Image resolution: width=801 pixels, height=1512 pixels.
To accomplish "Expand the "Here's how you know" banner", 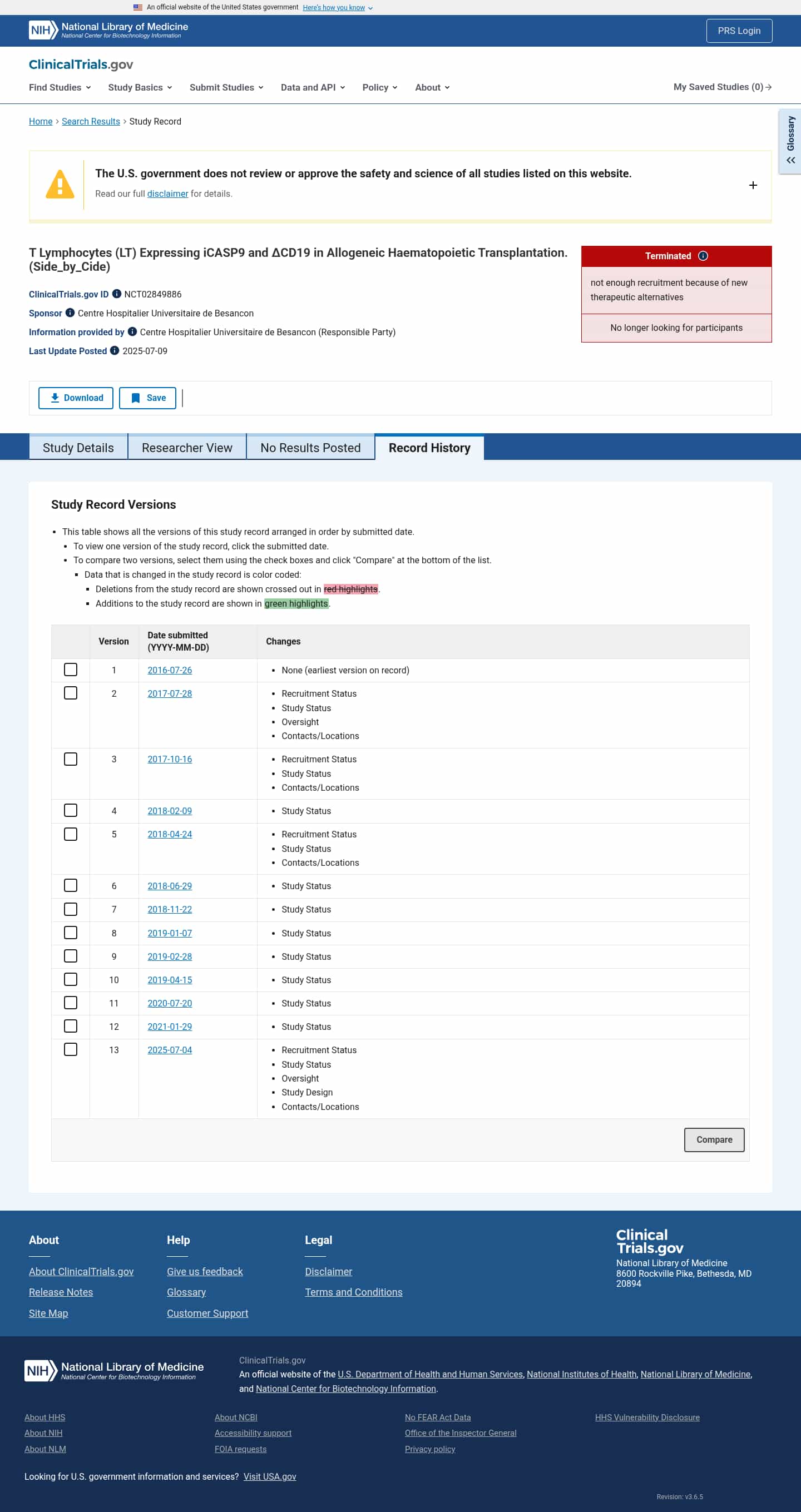I will coord(338,8).
